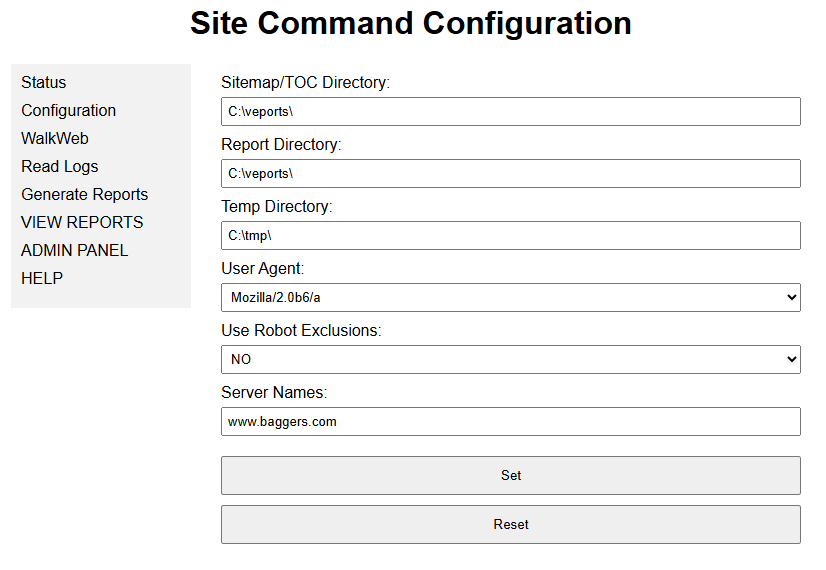Open Generate Reports link
Screen dimensions: 826x570
84,194
